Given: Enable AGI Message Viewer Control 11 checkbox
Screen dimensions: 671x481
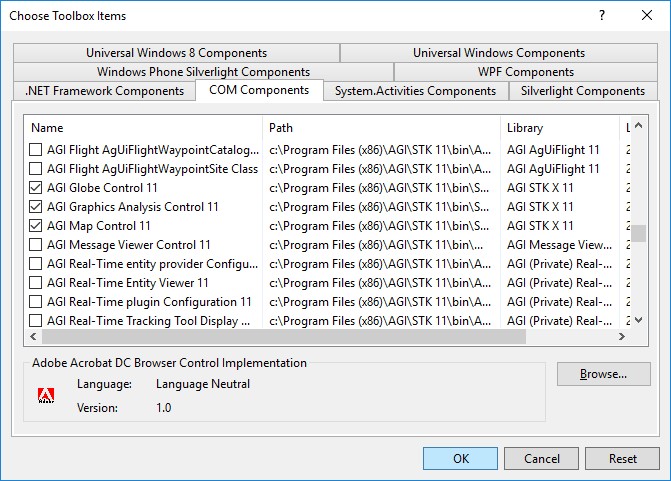Looking at the screenshot, I should click(36, 245).
